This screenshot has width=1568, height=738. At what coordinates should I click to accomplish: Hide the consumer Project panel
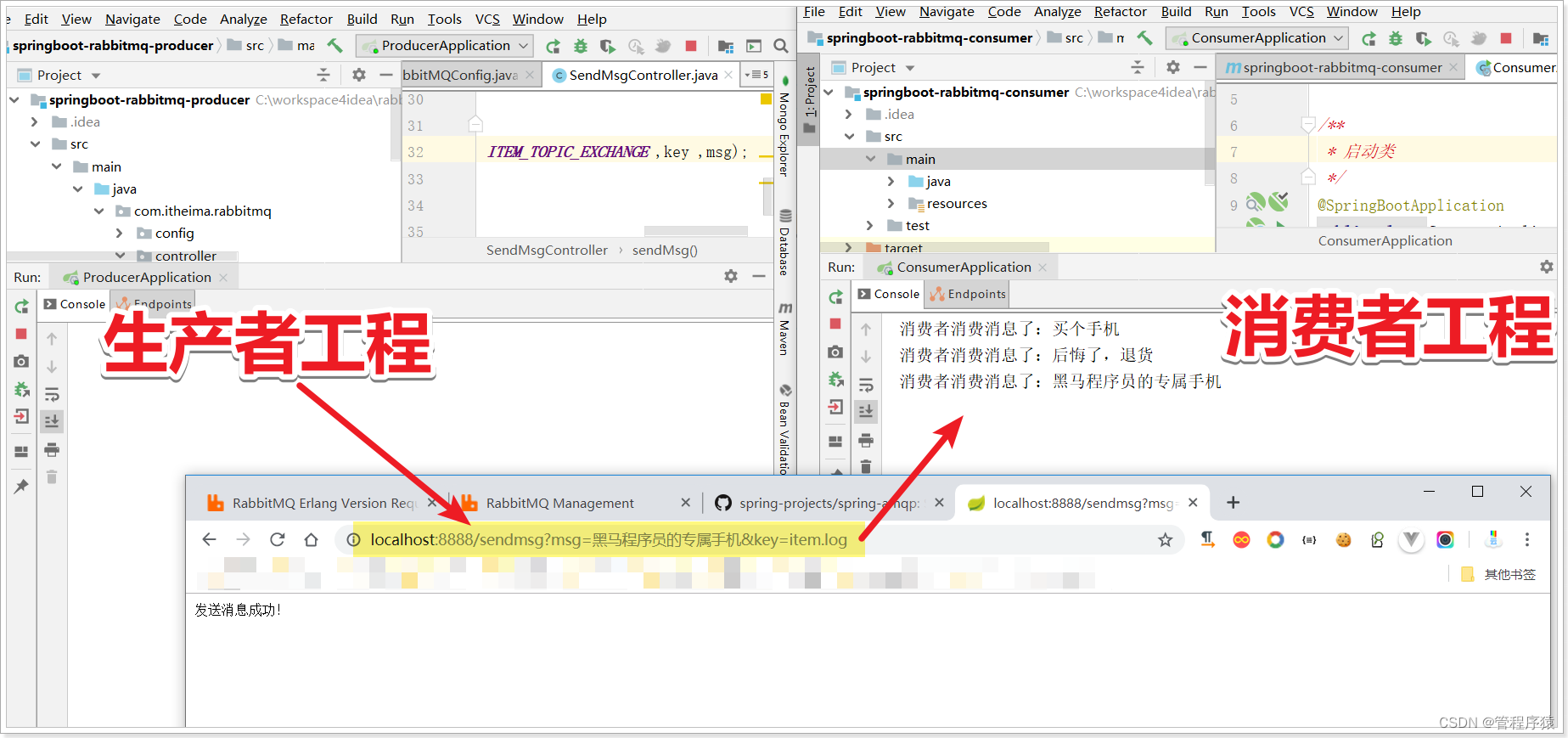click(1200, 67)
